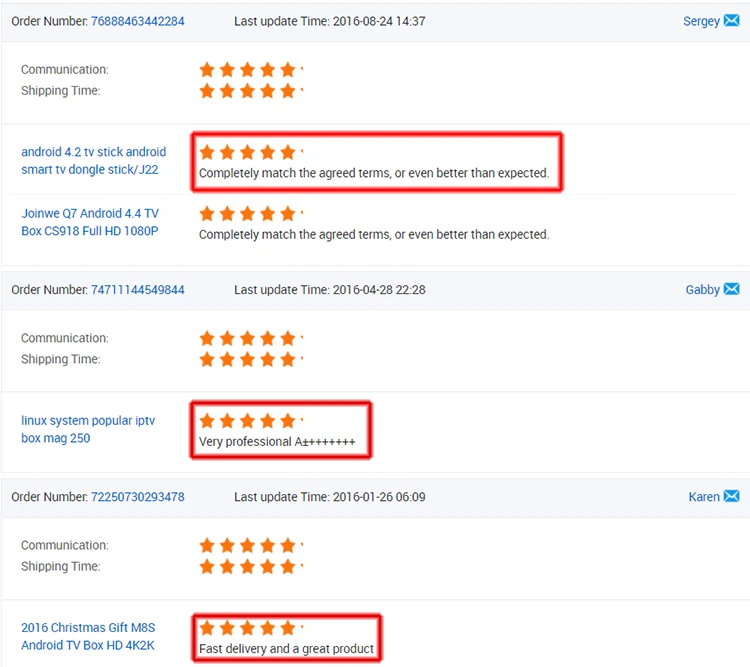Visit buyer Karen's profile link

tap(704, 497)
